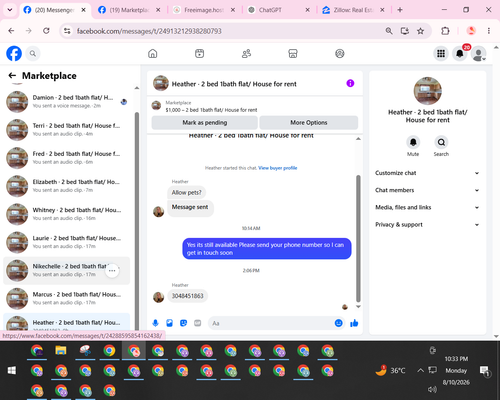Screen dimensions: 500x400
Task: Click the purple conversation info icon
Action: tap(350, 83)
